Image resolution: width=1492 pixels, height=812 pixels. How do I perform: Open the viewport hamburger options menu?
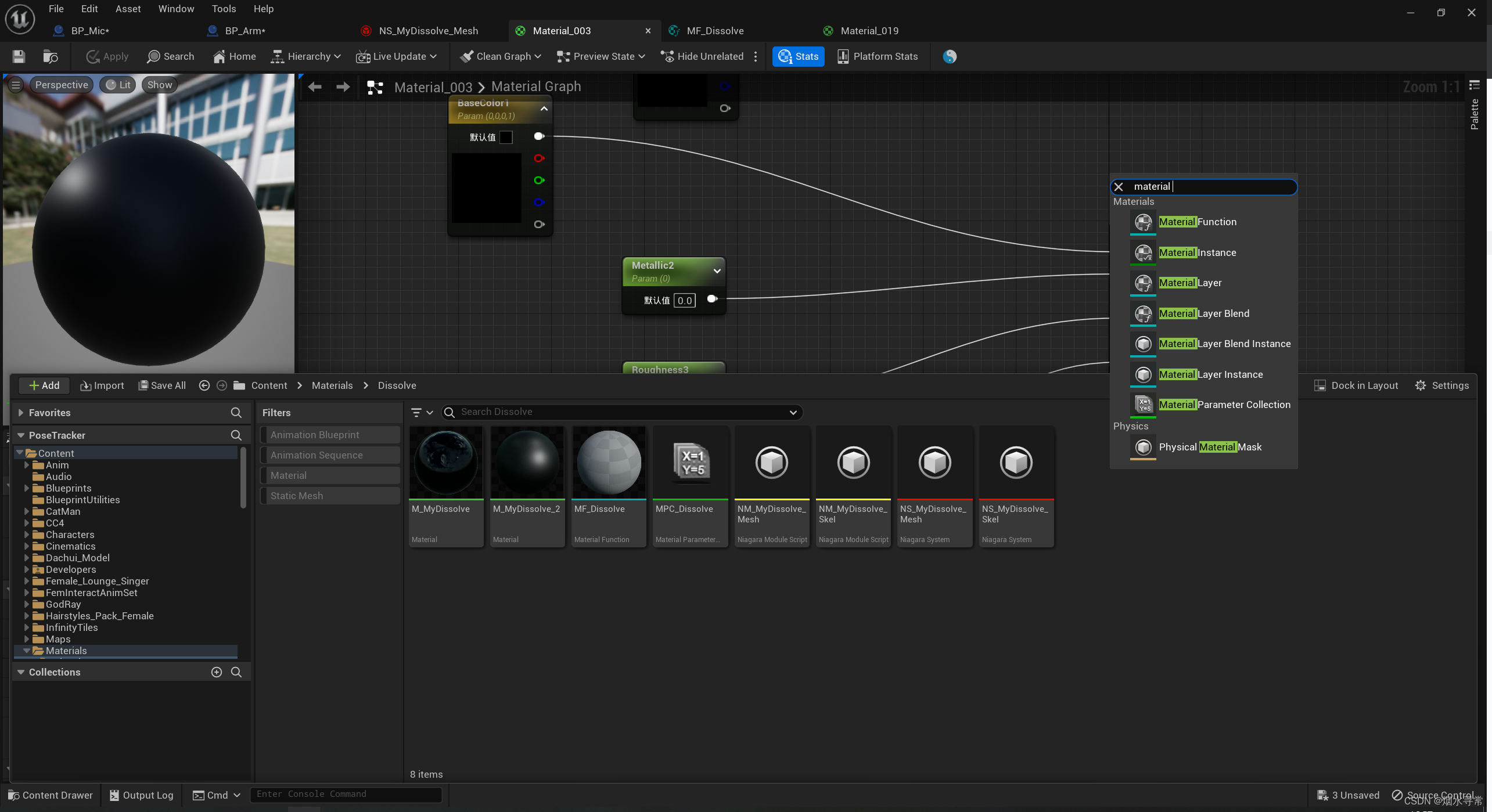16,85
